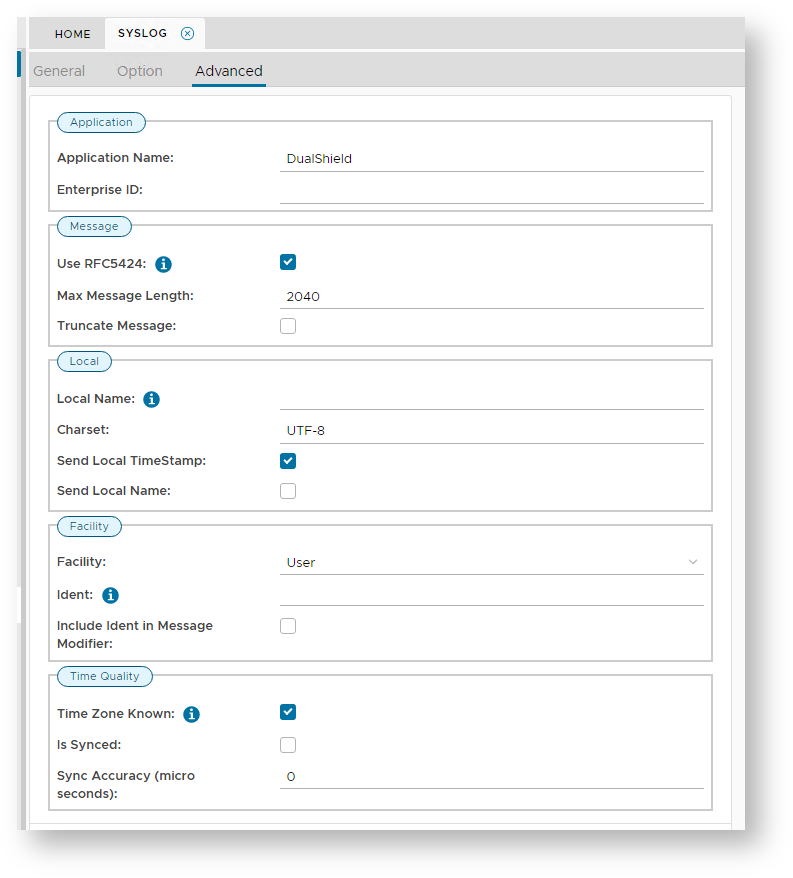Viewport: 793px width, 878px height.
Task: Click the Sync Accuracy value field
Action: point(492,777)
